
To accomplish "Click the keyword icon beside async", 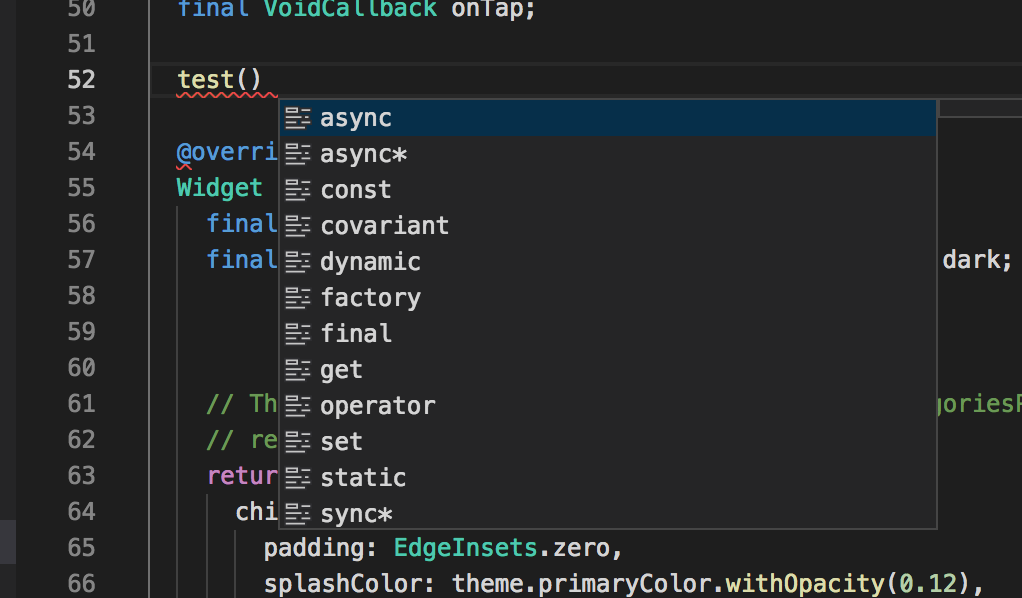I will (298, 118).
